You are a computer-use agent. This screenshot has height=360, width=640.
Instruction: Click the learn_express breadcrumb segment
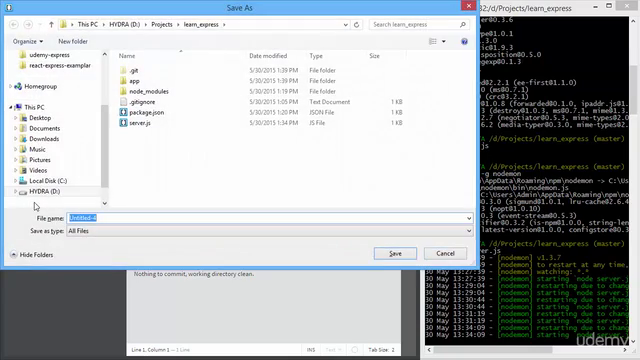[201, 24]
